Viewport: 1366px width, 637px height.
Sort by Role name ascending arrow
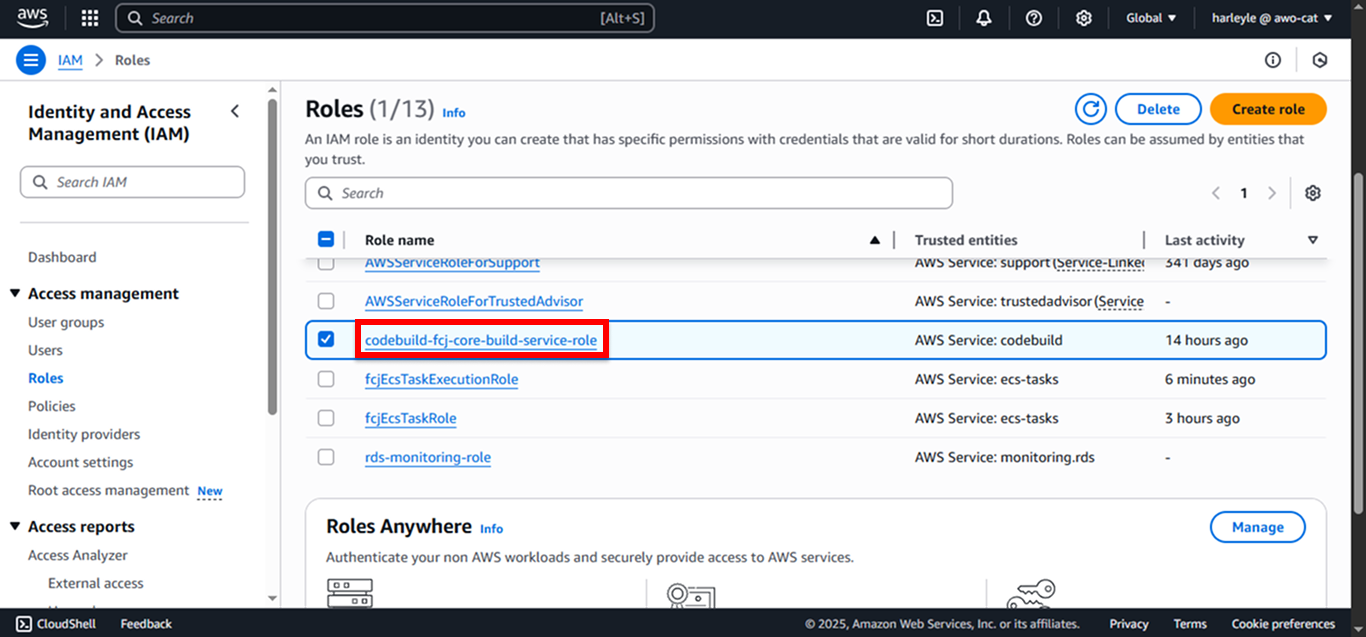click(875, 240)
